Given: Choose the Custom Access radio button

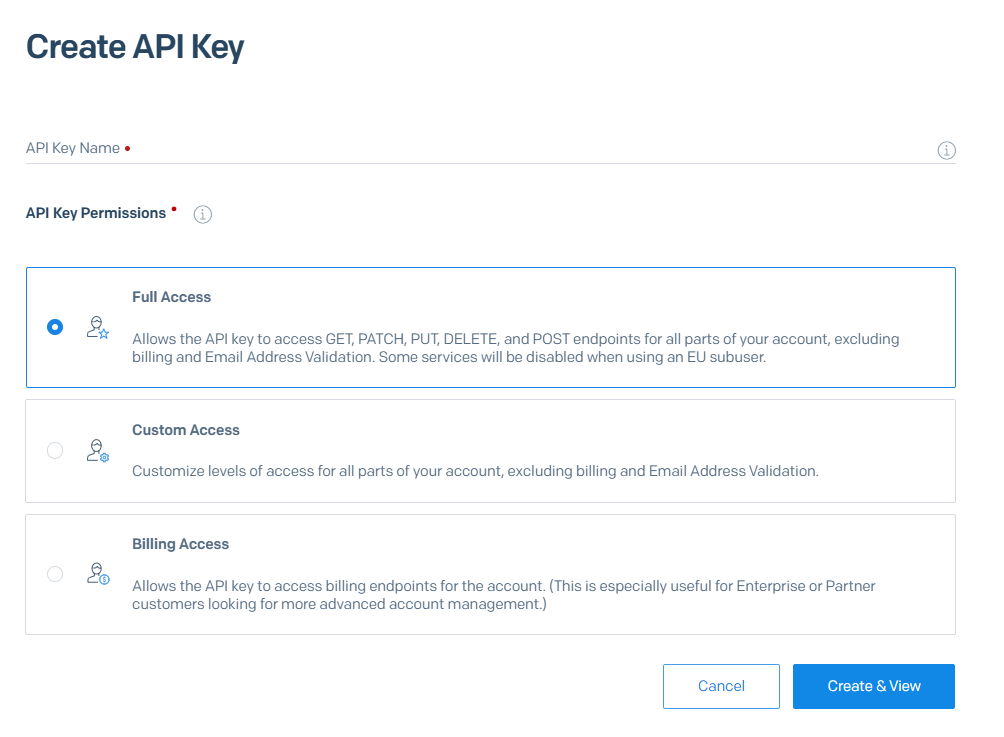Looking at the screenshot, I should pyautogui.click(x=55, y=451).
